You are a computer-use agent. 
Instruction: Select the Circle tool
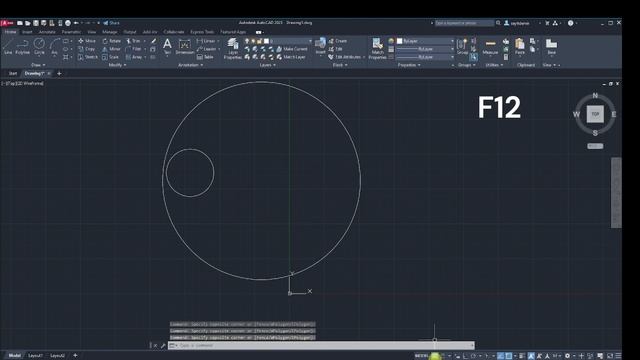[39, 47]
